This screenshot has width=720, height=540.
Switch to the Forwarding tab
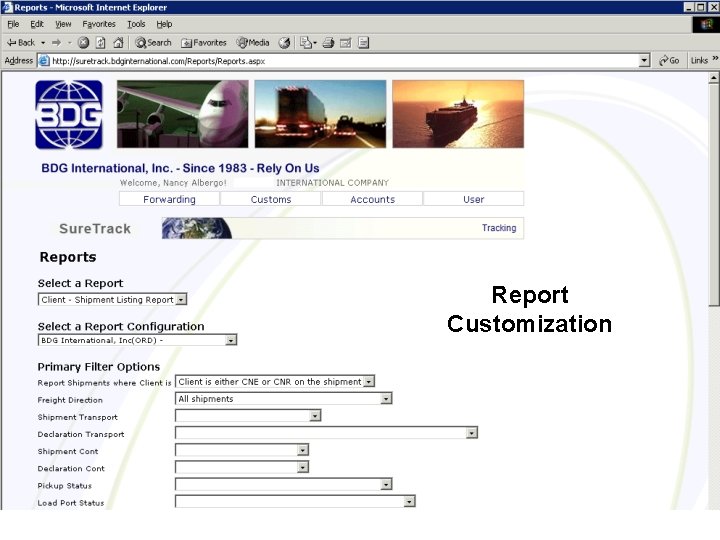[169, 199]
